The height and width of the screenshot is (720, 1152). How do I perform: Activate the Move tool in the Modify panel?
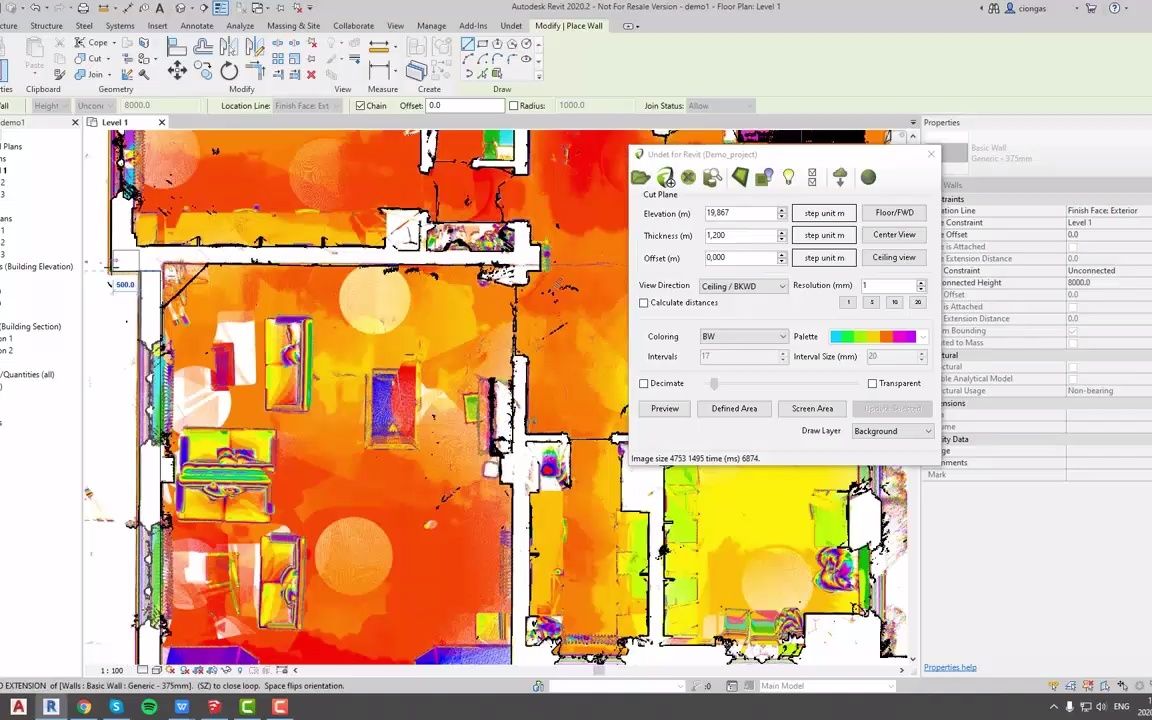(x=177, y=68)
